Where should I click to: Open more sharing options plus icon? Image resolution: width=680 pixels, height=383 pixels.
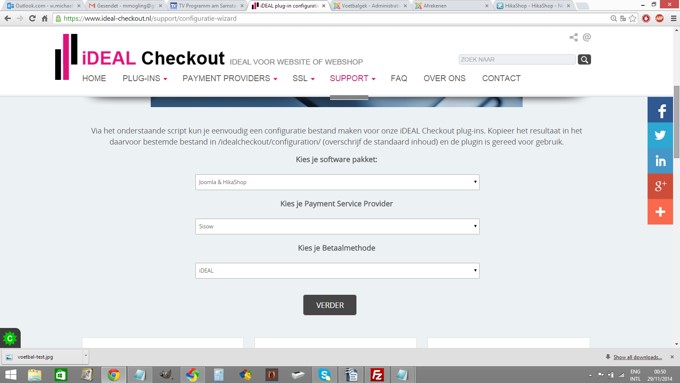coord(660,212)
